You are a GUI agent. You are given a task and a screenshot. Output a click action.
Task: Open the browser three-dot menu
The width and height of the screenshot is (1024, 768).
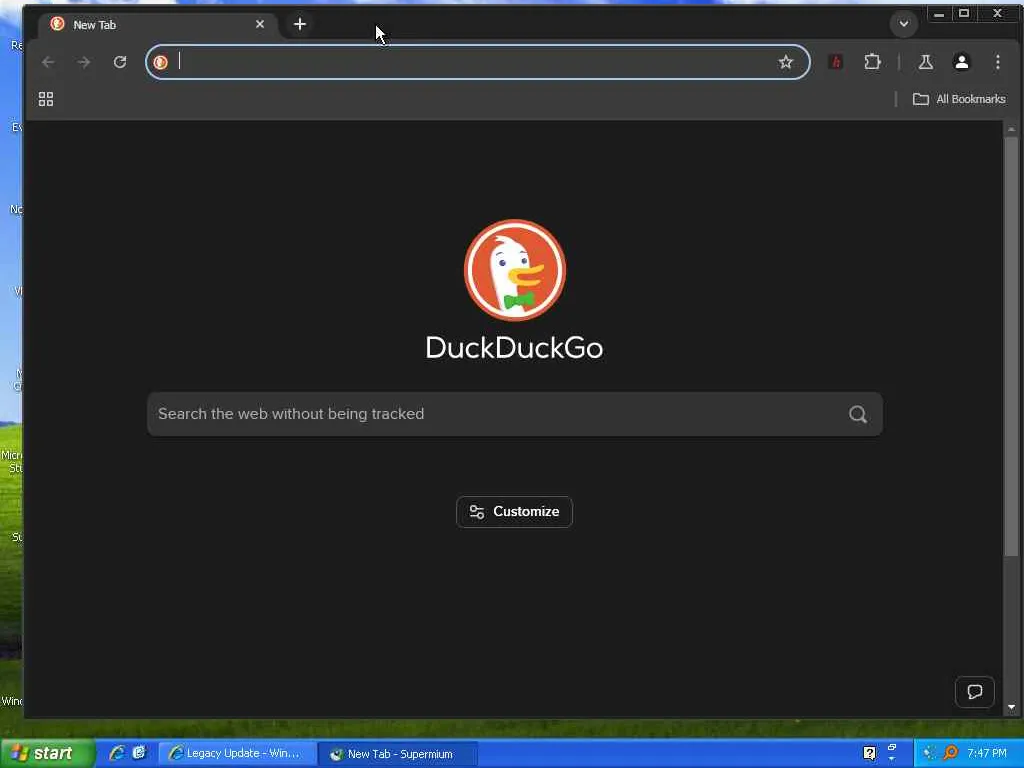997,62
